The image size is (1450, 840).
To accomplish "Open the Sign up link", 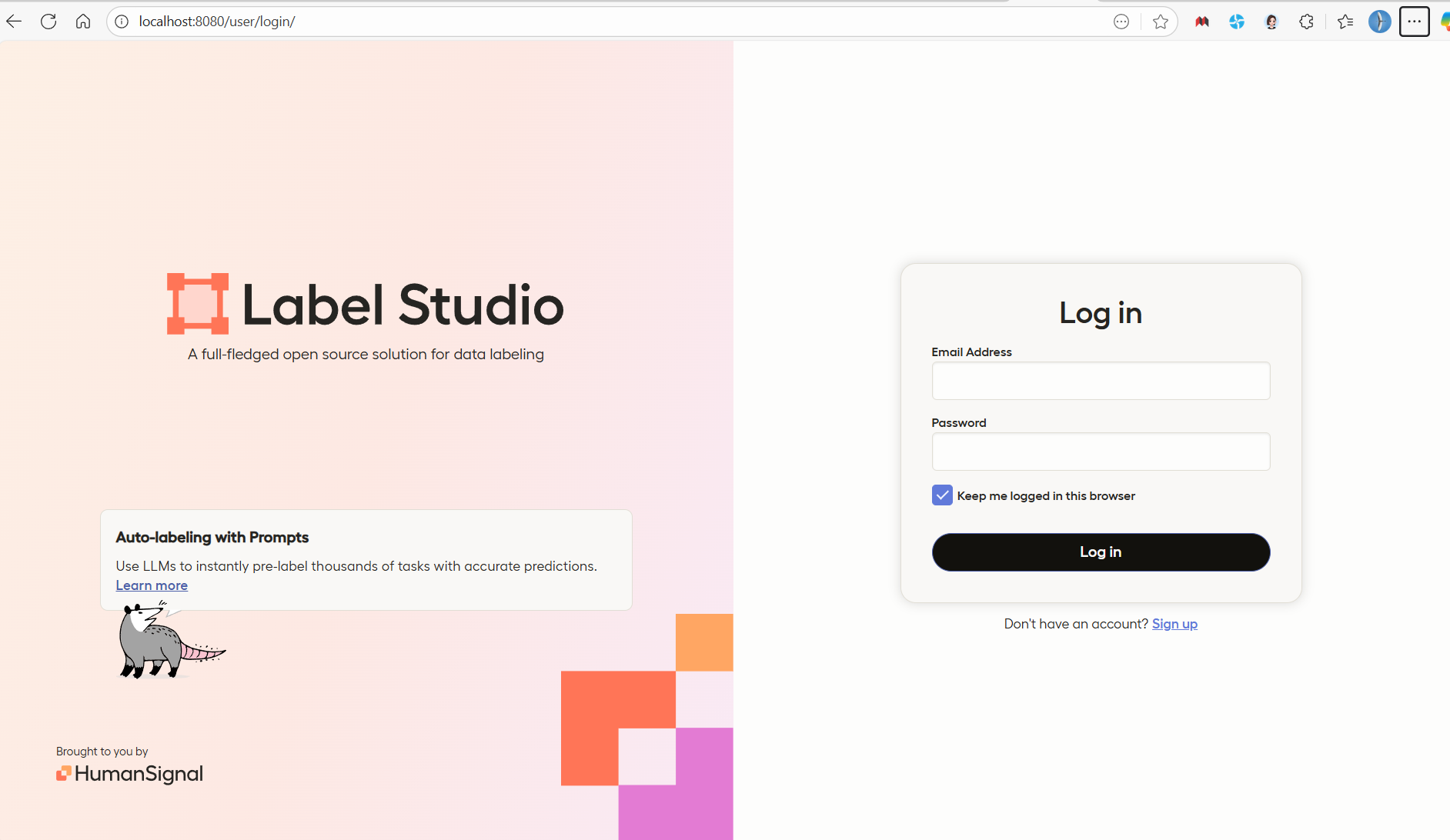I will pyautogui.click(x=1174, y=624).
